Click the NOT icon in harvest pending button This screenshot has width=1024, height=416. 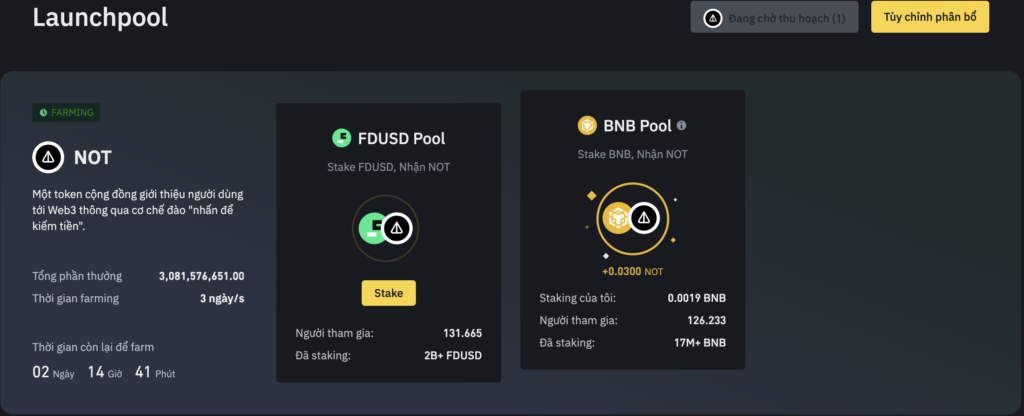click(x=712, y=18)
